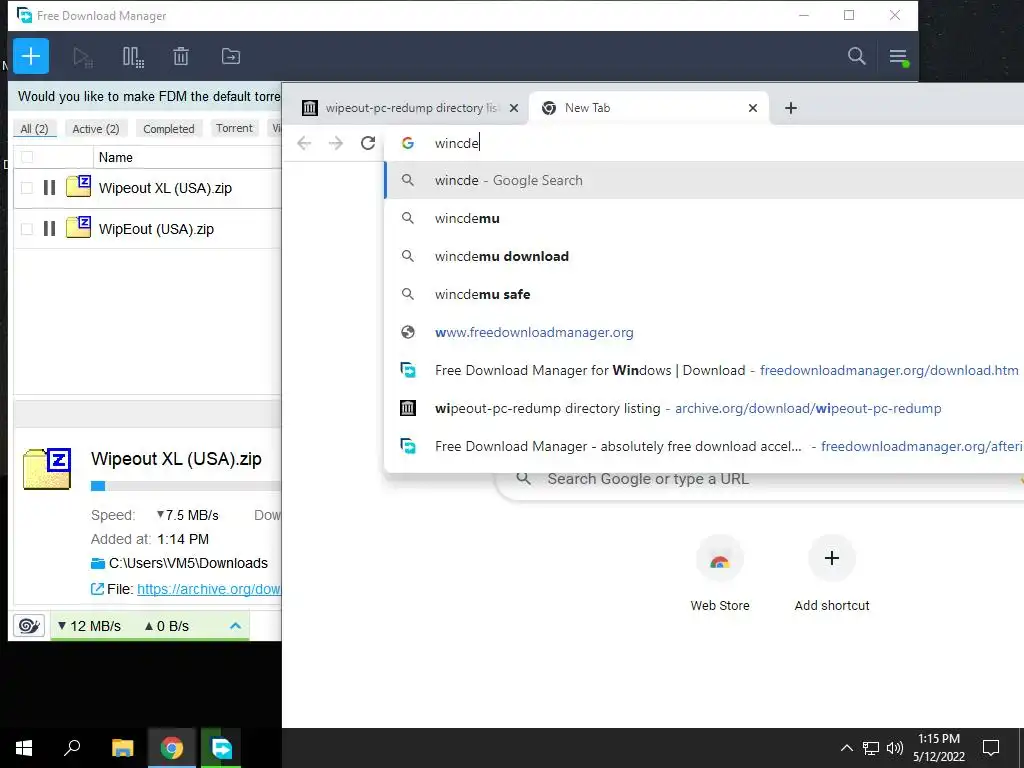Click the Chrome address bar with wincde
Screen dimensions: 1024x768
click(705, 143)
